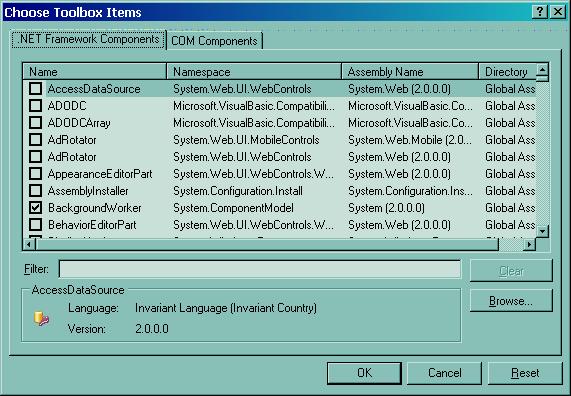Screen dimensions: 571x396
Task: Check the ADODCArray checkbox
Action: coord(35,123)
